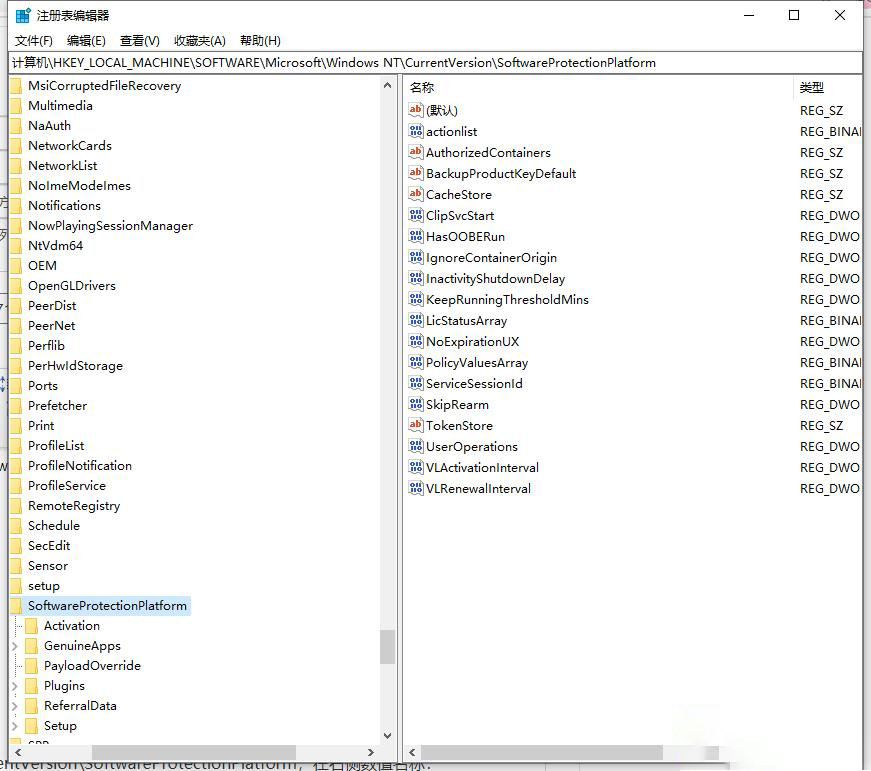Click the folder icon next to Prefetcher
The height and width of the screenshot is (771, 871).
[x=15, y=406]
